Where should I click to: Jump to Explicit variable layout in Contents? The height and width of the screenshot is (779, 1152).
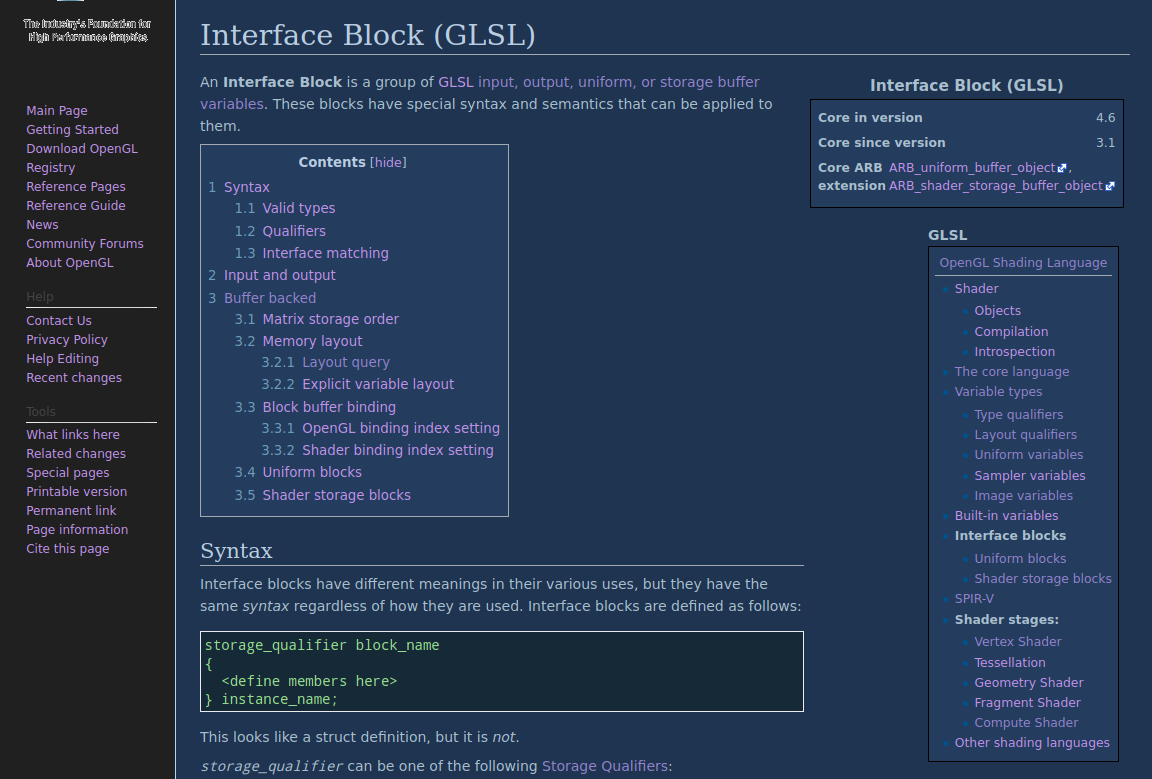tap(378, 383)
